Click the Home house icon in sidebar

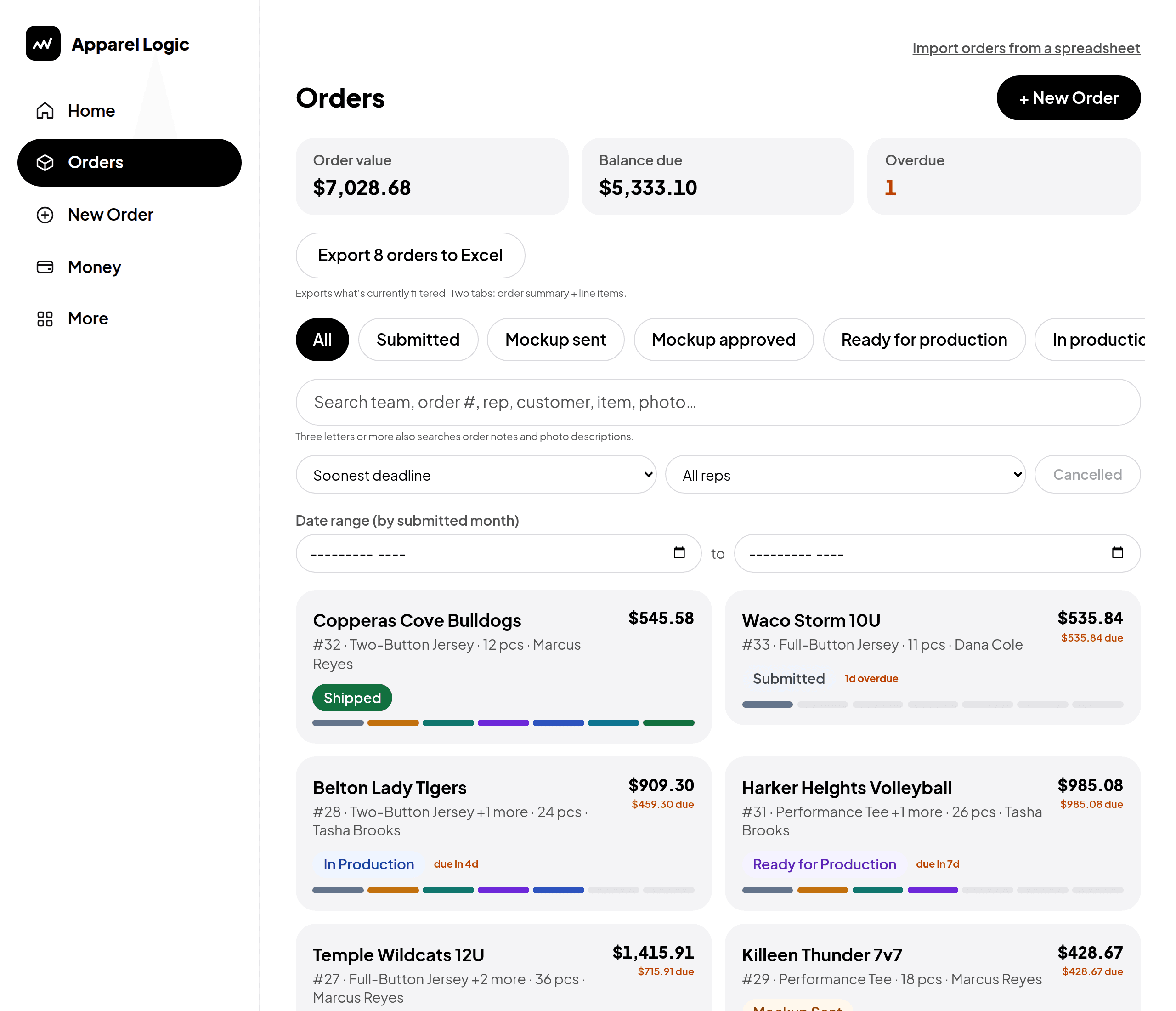click(45, 110)
